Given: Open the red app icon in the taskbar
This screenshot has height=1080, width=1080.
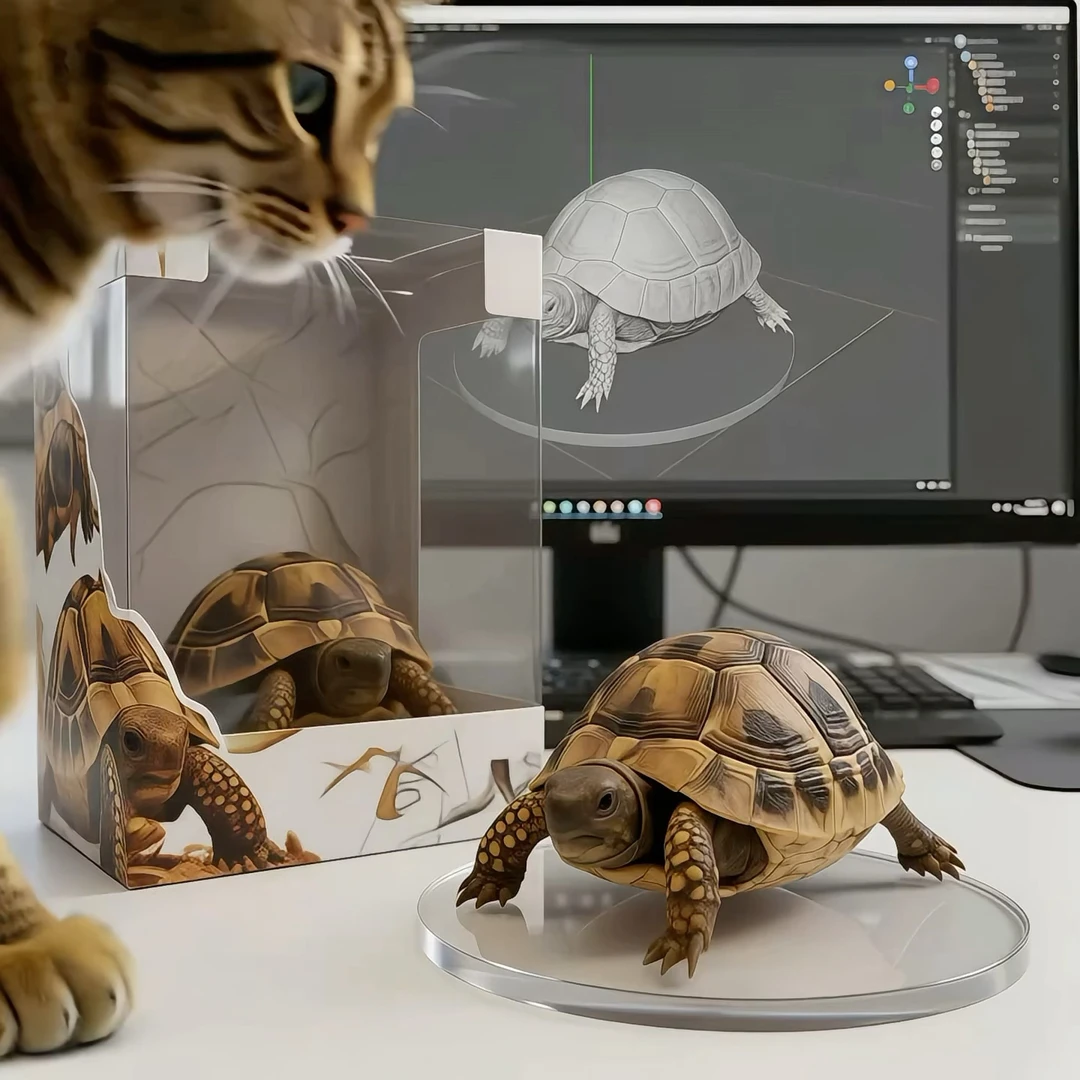Looking at the screenshot, I should [x=653, y=507].
